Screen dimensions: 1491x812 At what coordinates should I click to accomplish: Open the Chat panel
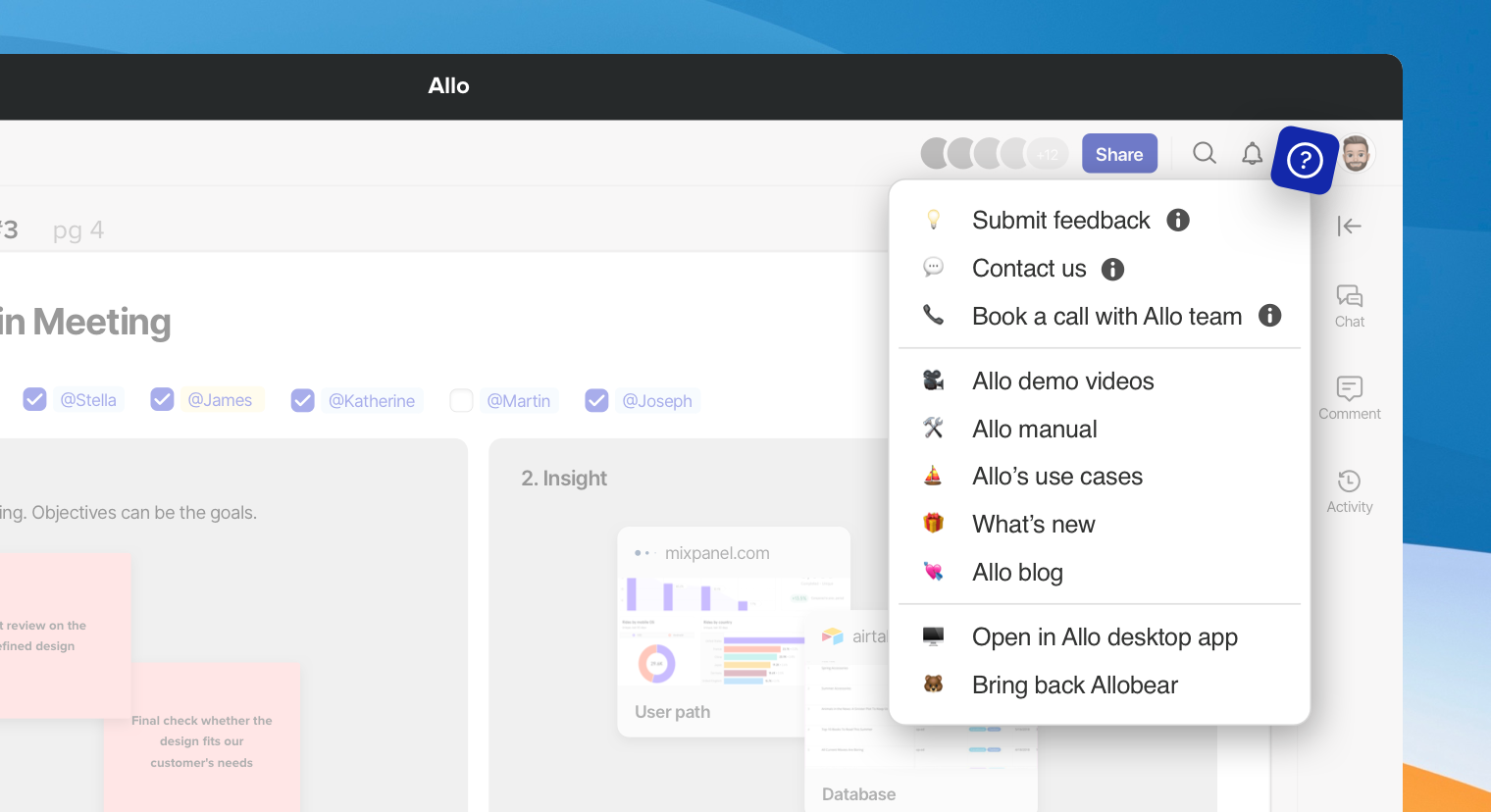coord(1349,305)
